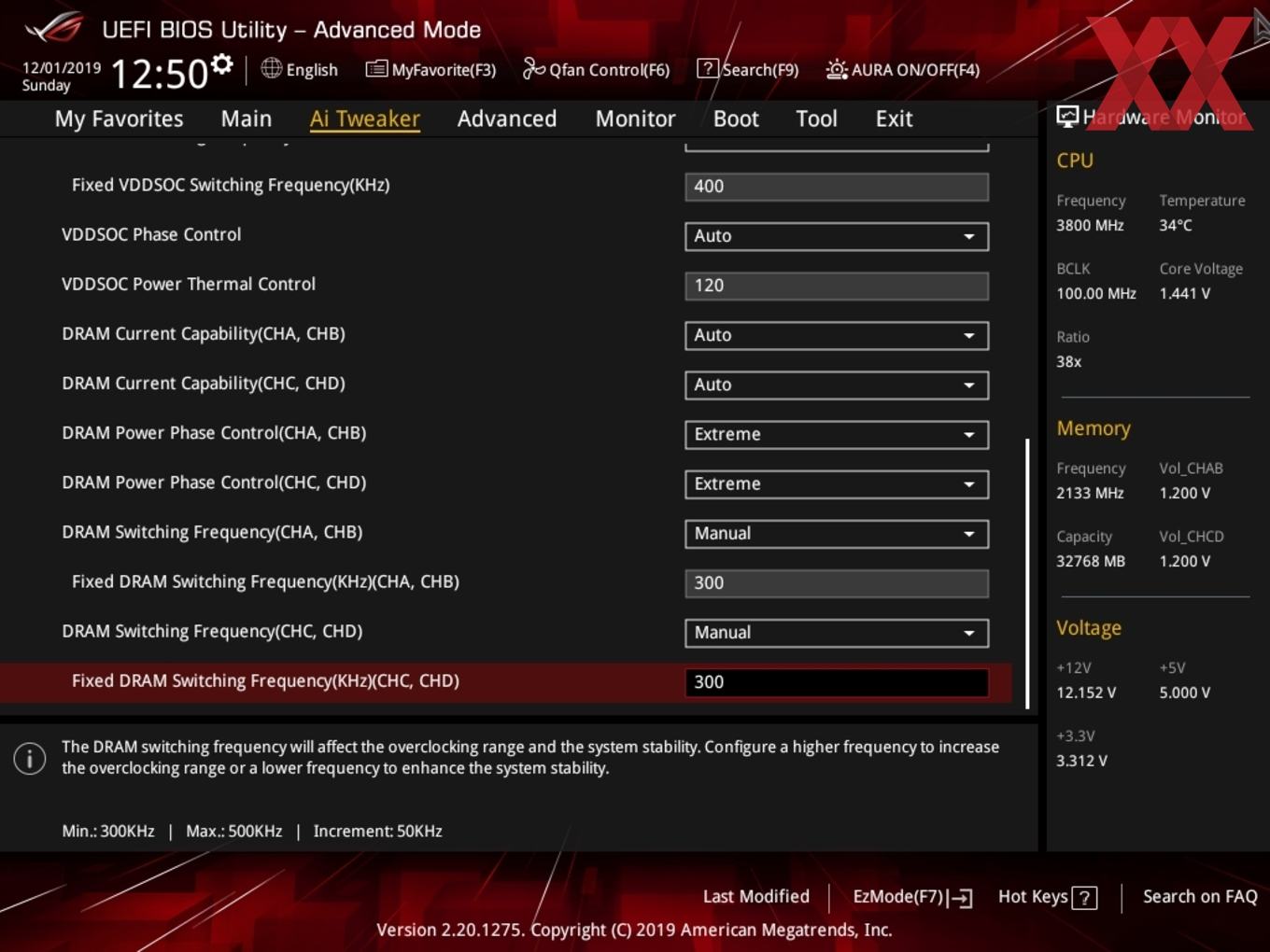Open DRAM Current Capability(CHC, CHD) dropdown
Image resolution: width=1270 pixels, height=952 pixels.
pos(837,385)
